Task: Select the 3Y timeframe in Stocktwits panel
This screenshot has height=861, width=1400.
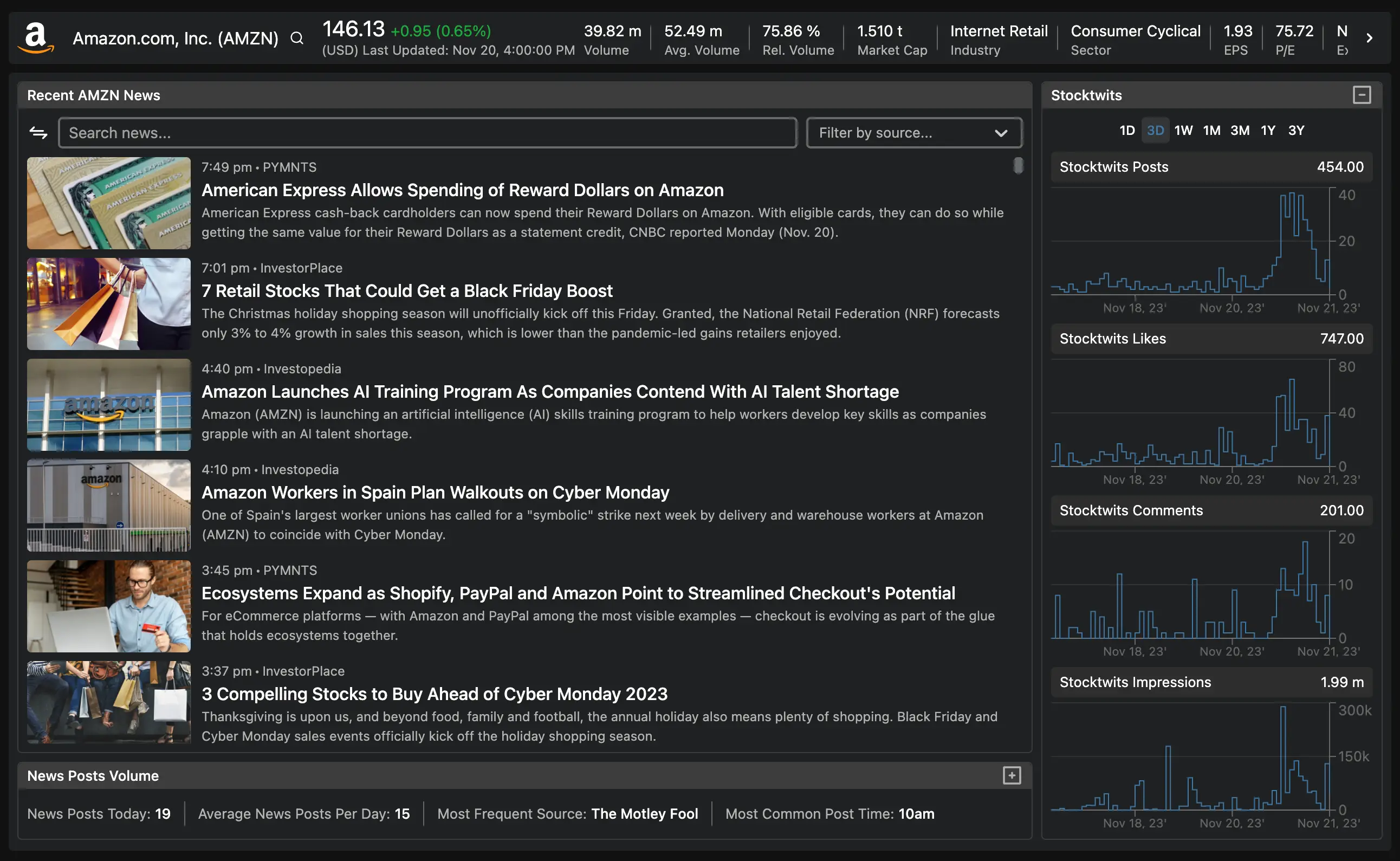Action: (1297, 130)
